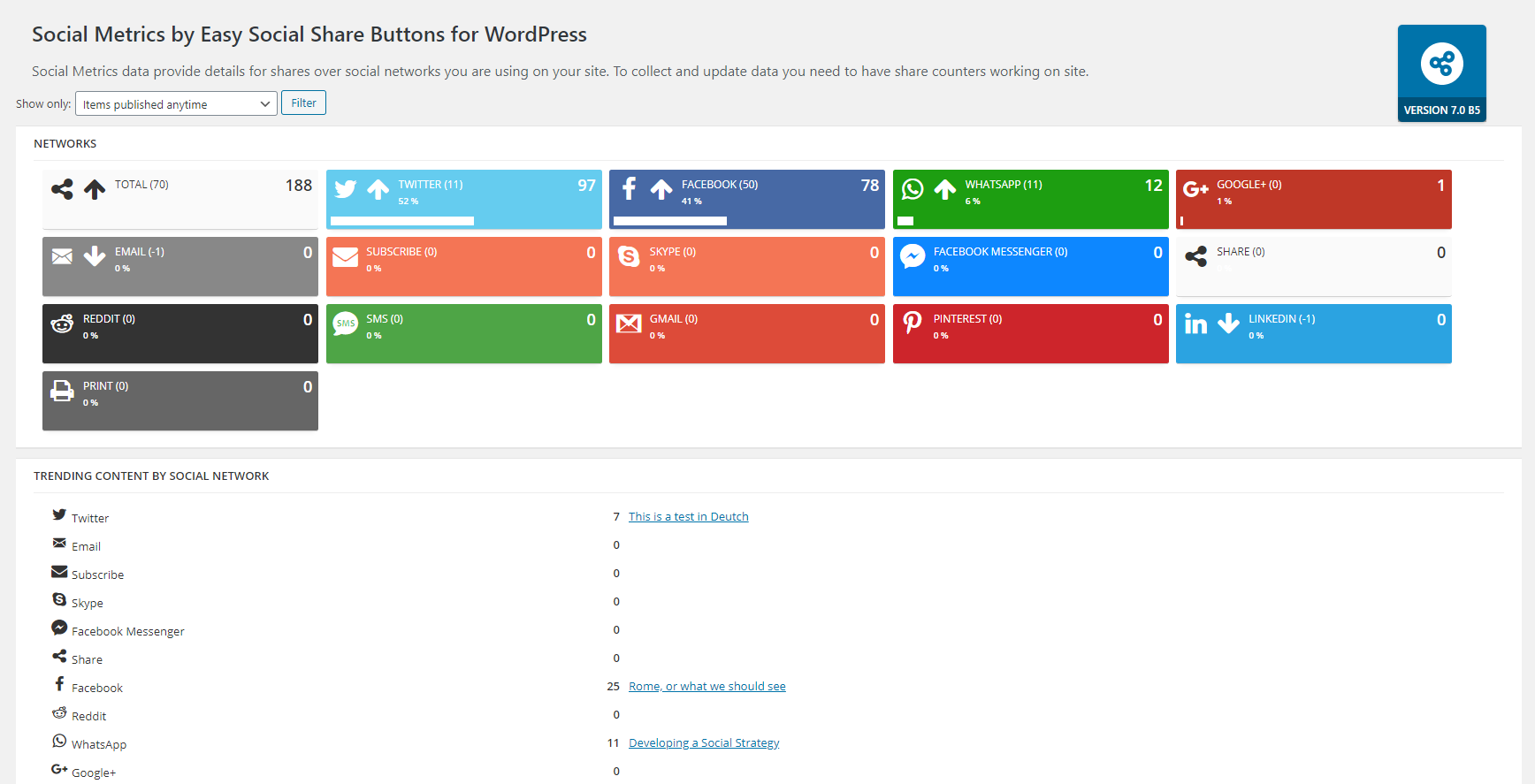Click the Email icon in the trending list
The height and width of the screenshot is (784, 1535).
pos(59,543)
